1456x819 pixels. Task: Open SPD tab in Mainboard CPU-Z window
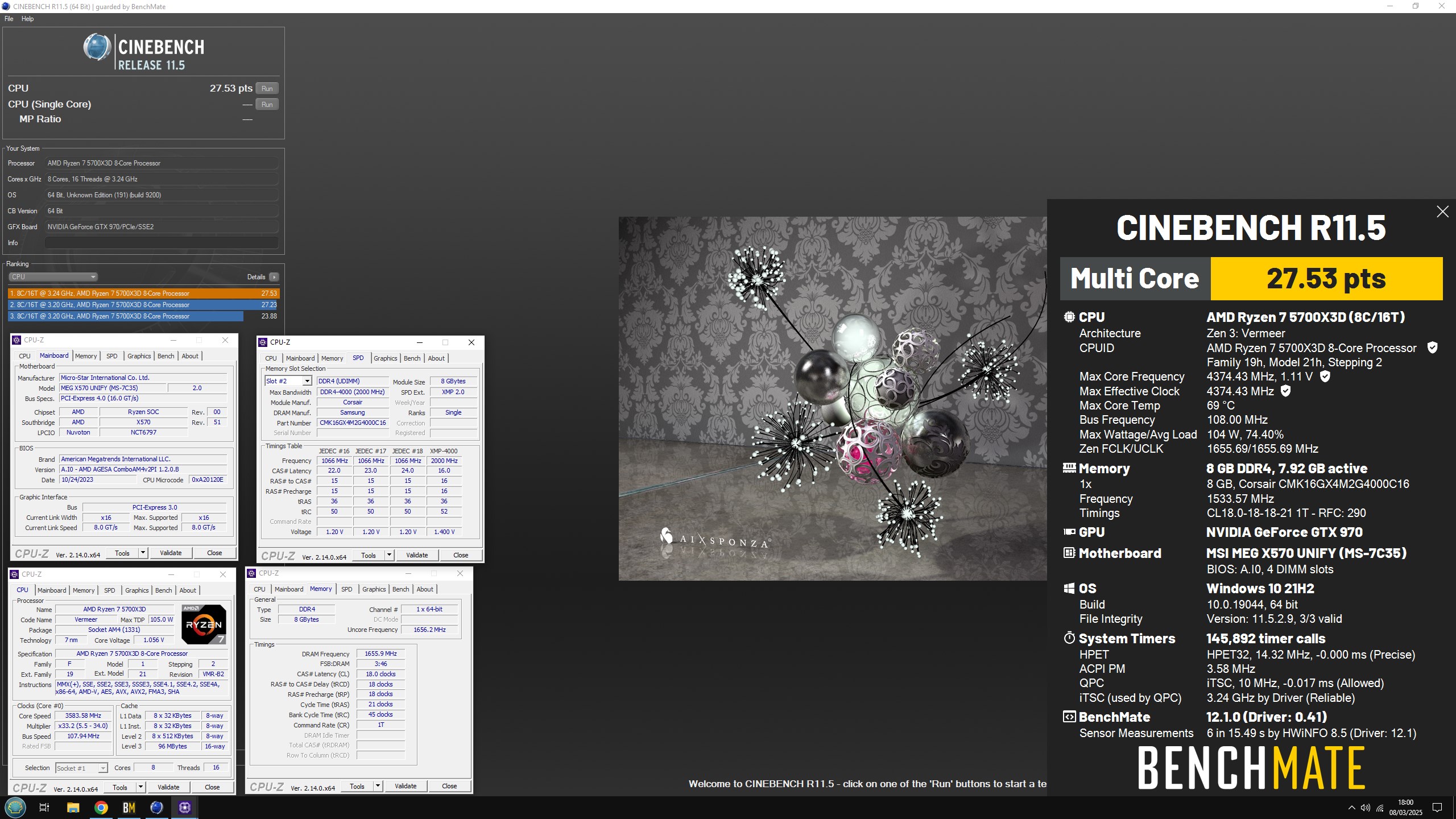[x=111, y=356]
